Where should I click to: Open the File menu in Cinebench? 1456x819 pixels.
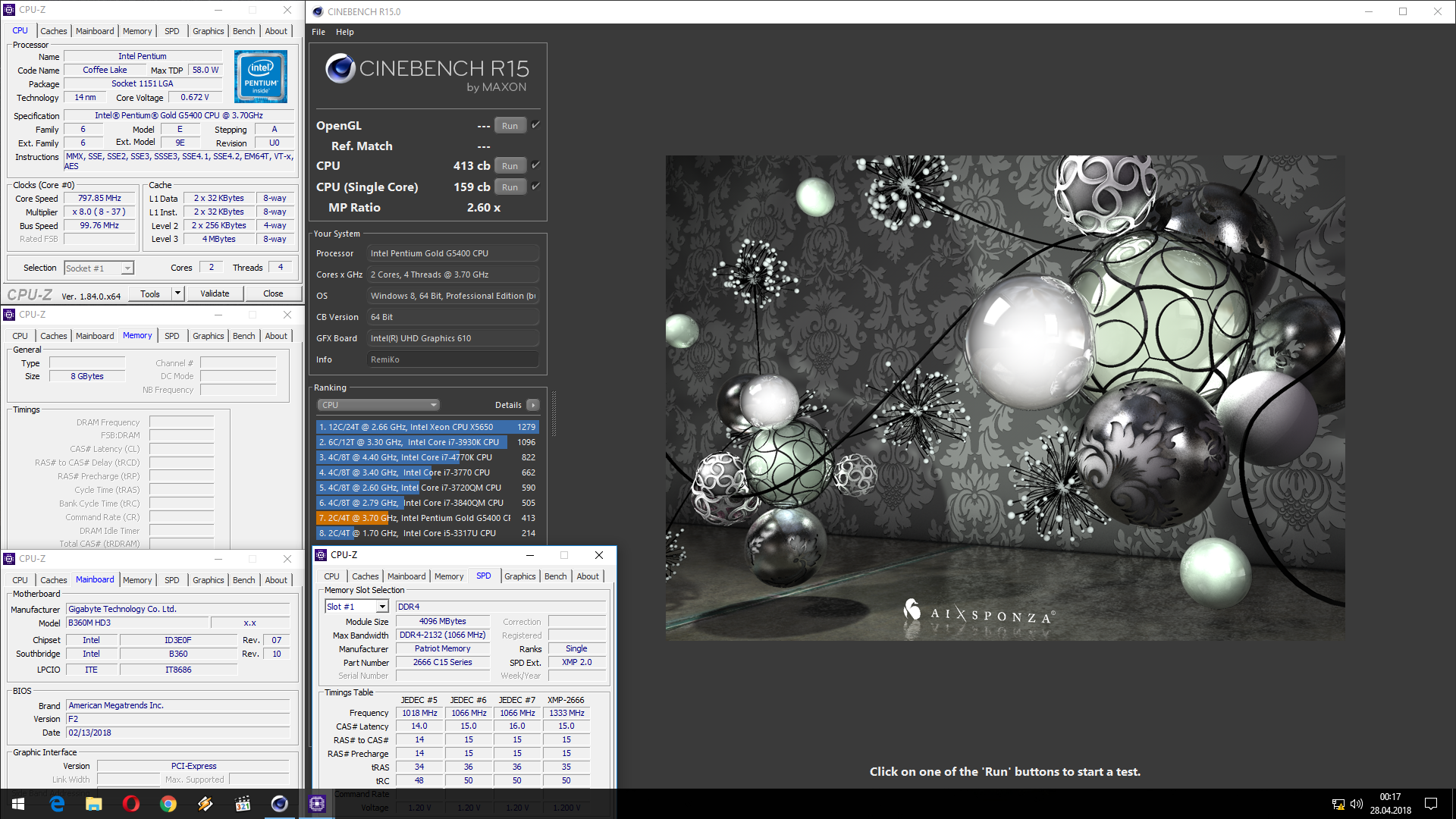pyautogui.click(x=318, y=32)
